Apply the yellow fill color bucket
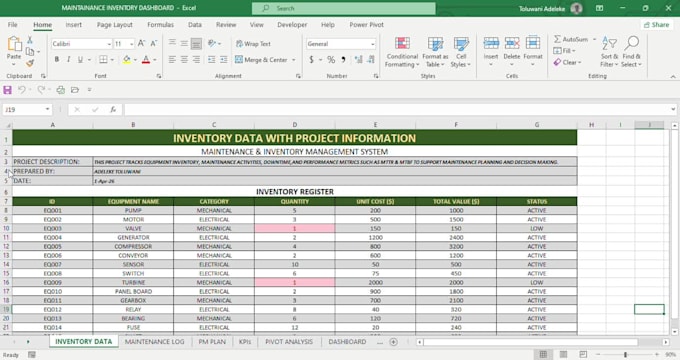Screen dimensions: 680x360 point(127,59)
